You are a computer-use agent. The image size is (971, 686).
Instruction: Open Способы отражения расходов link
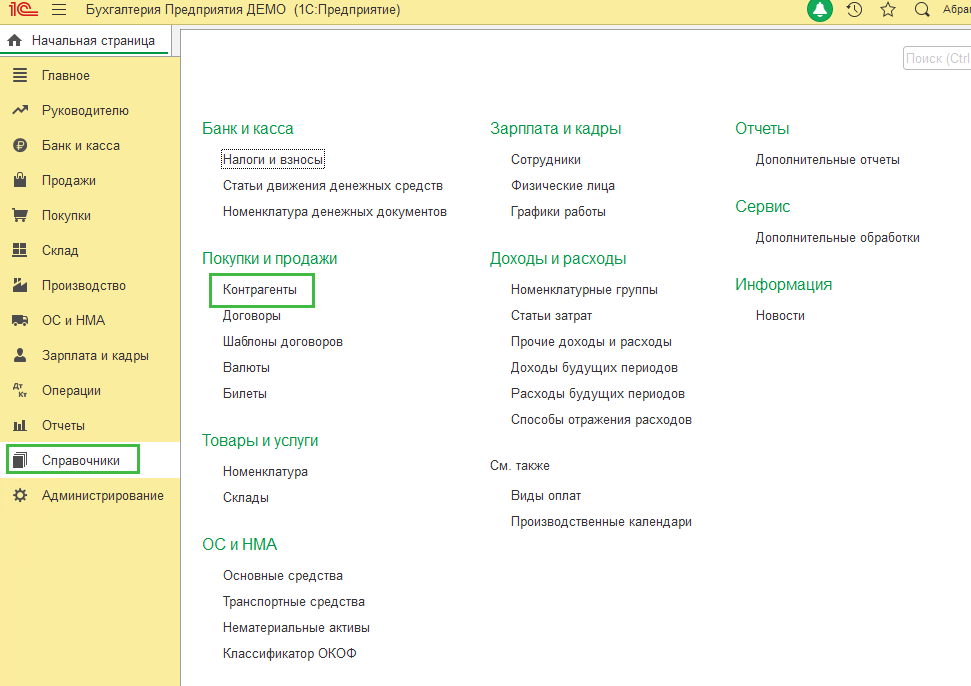coord(601,420)
